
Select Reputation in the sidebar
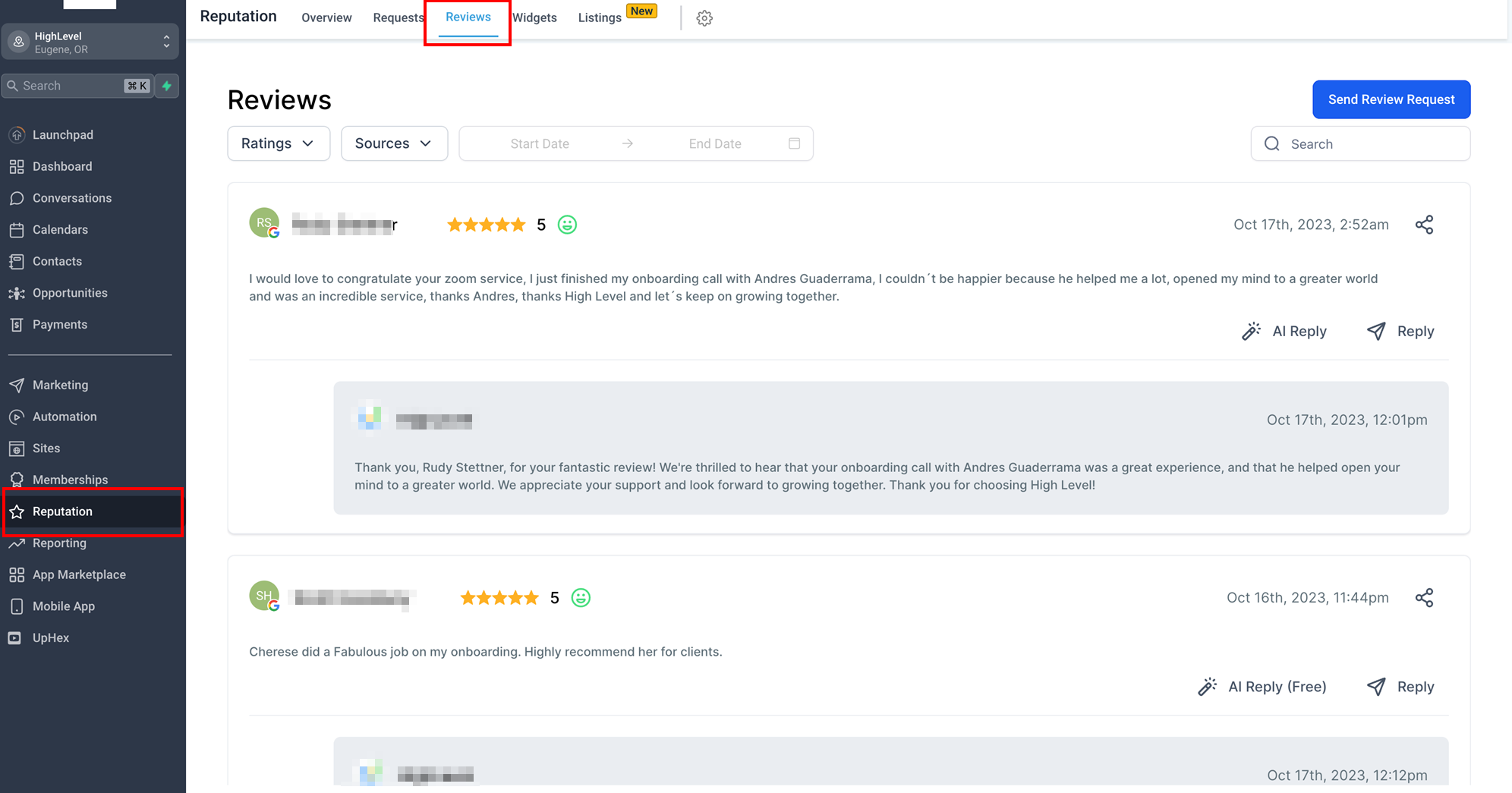(93, 511)
